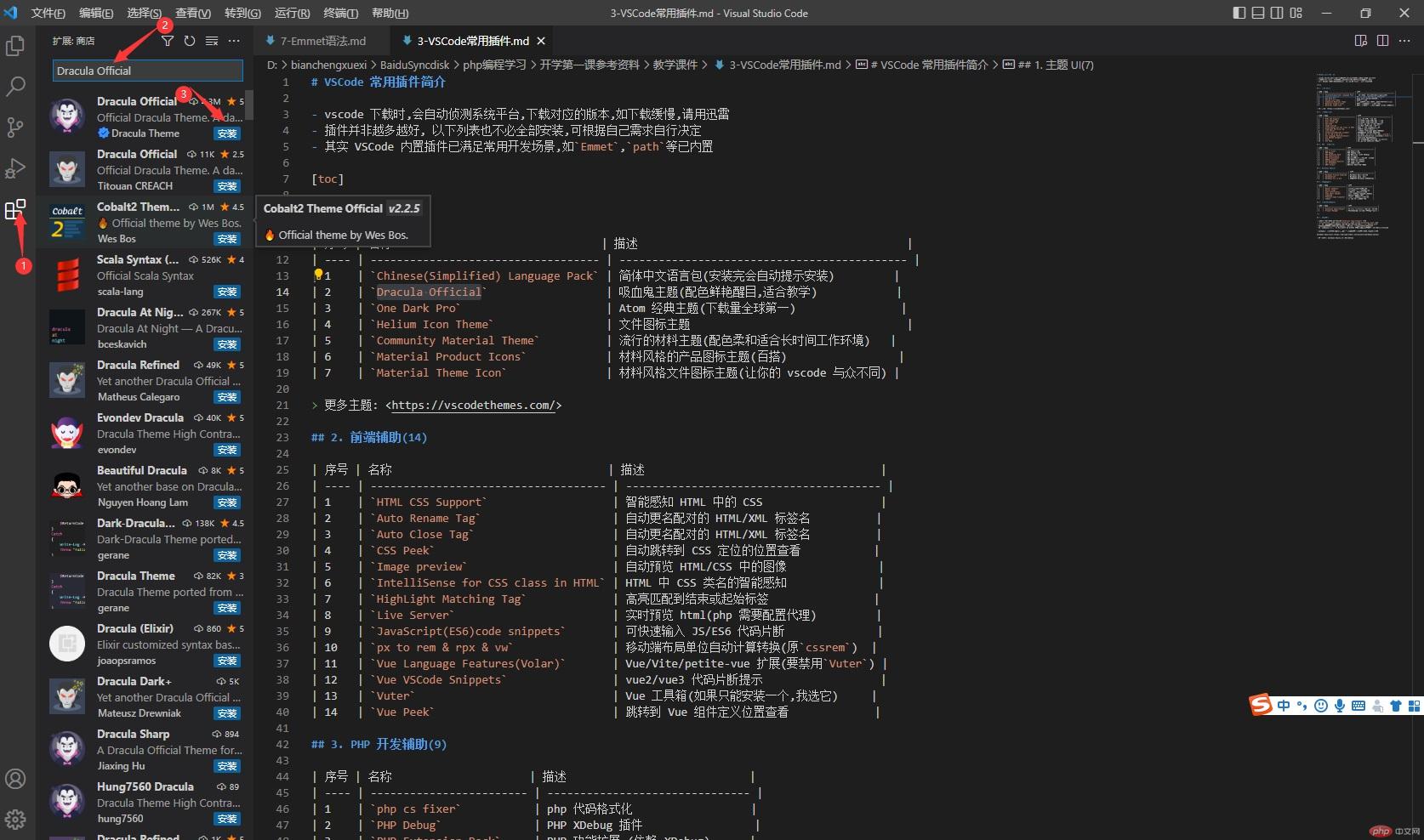Image resolution: width=1424 pixels, height=840 pixels.
Task: Switch to the 7-Emmet语法.md tab
Action: click(x=323, y=41)
